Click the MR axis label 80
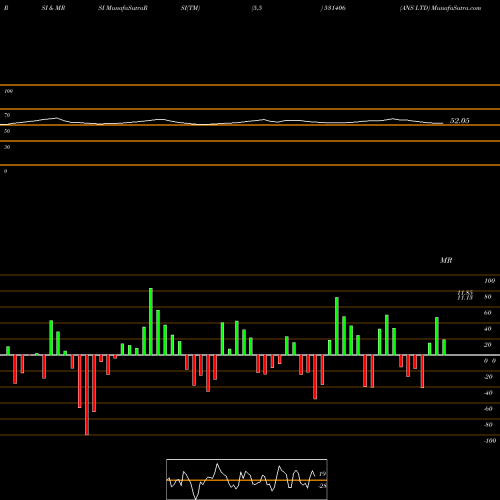Image resolution: width=500 pixels, height=500 pixels. 488,297
